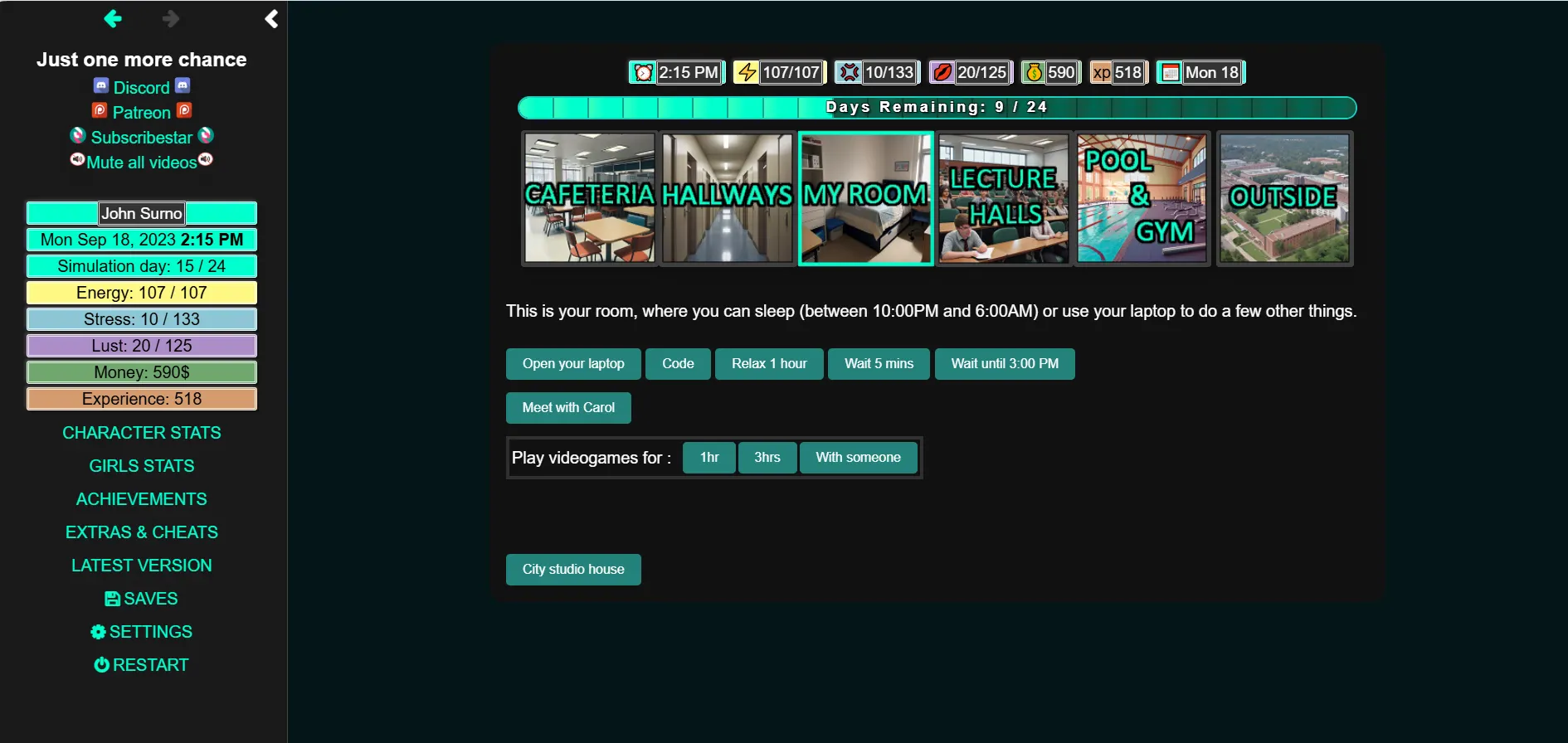1568x743 pixels.
Task: Click the purple Lust 20 / 125 bar
Action: pyautogui.click(x=142, y=346)
